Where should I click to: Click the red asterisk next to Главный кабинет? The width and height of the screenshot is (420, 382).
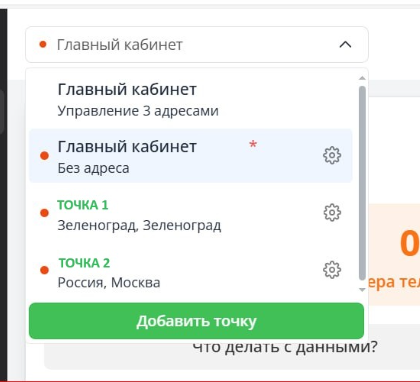pyautogui.click(x=253, y=145)
